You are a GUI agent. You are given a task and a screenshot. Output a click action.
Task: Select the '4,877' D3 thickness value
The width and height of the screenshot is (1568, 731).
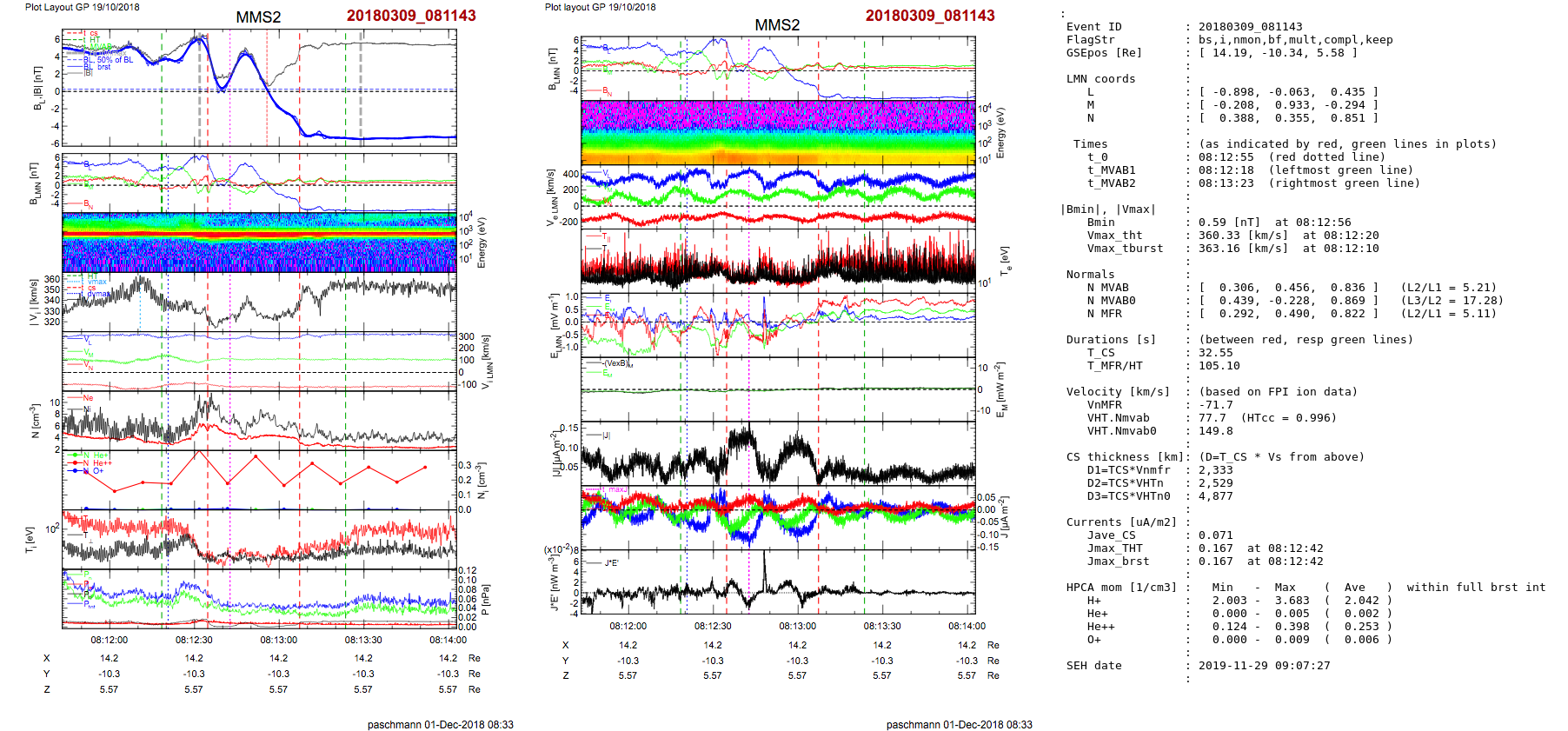click(1215, 496)
